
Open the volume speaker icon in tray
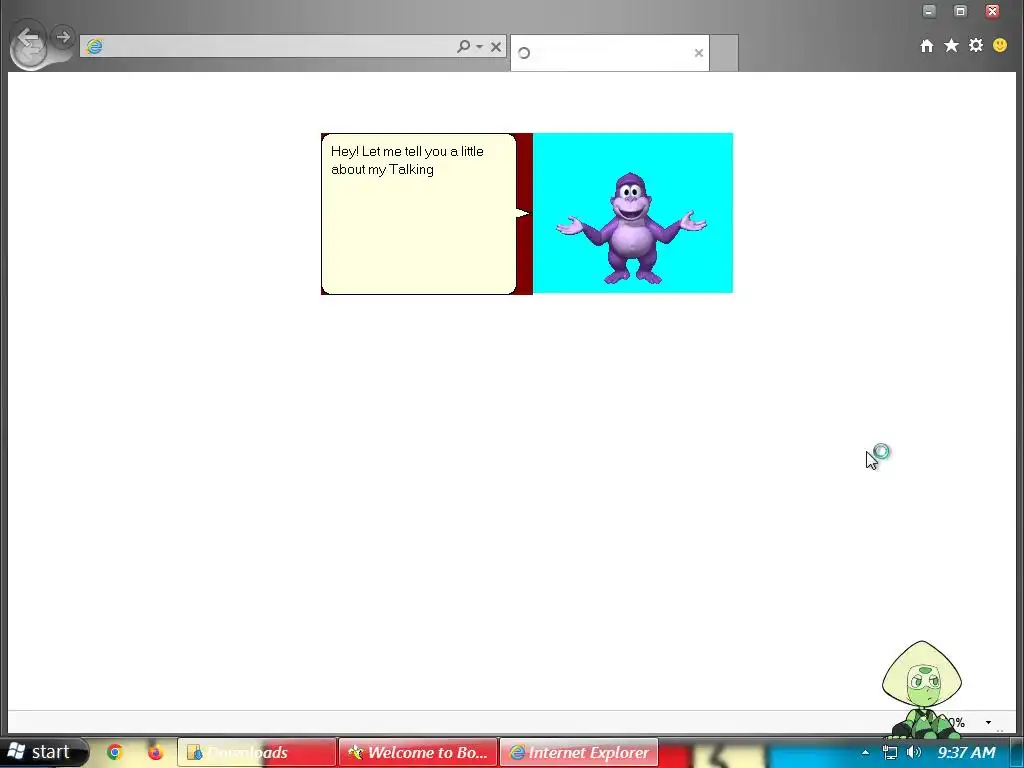pos(914,752)
